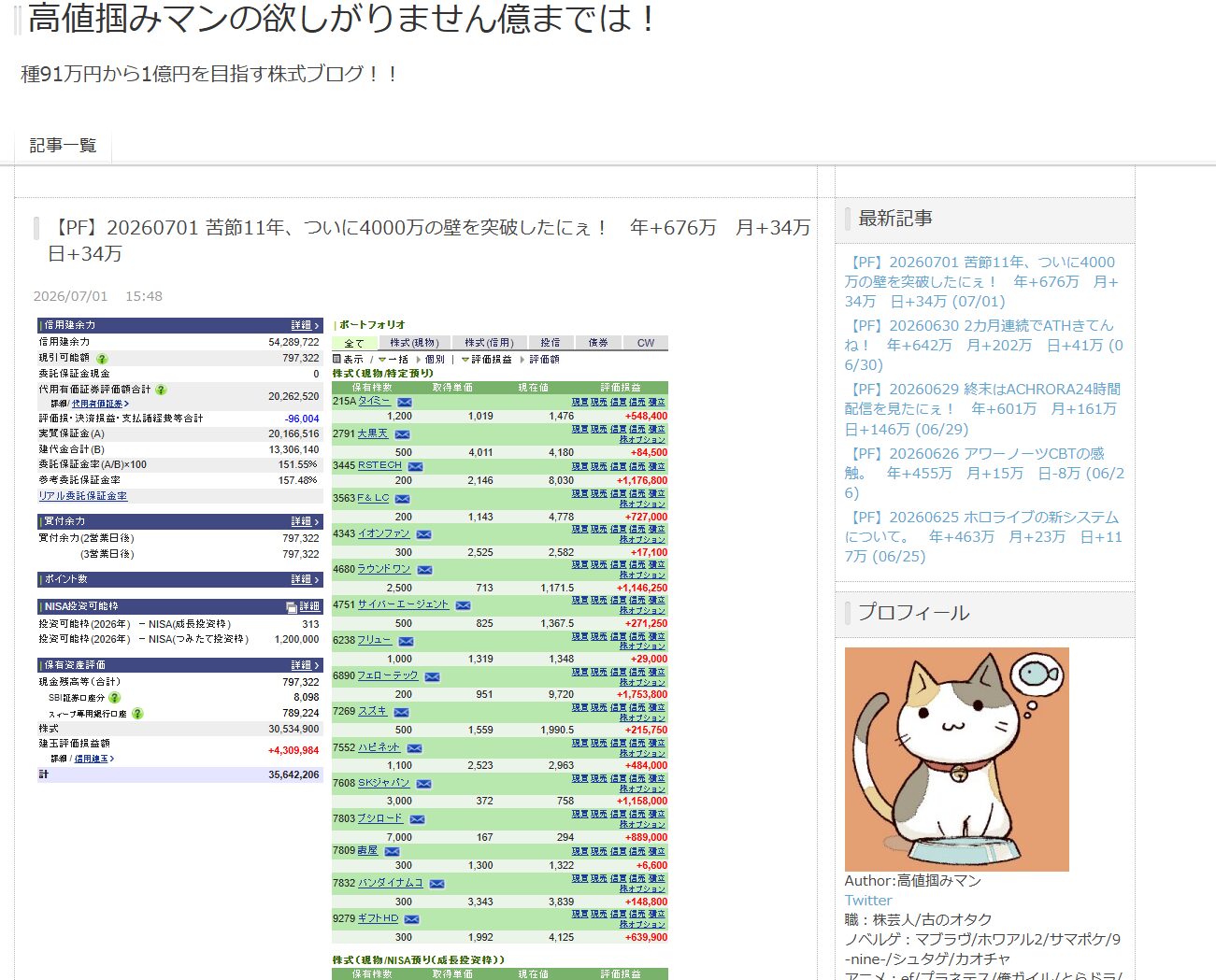Toggle the 一括 display option arrow
The width and height of the screenshot is (1216, 980).
[x=381, y=360]
